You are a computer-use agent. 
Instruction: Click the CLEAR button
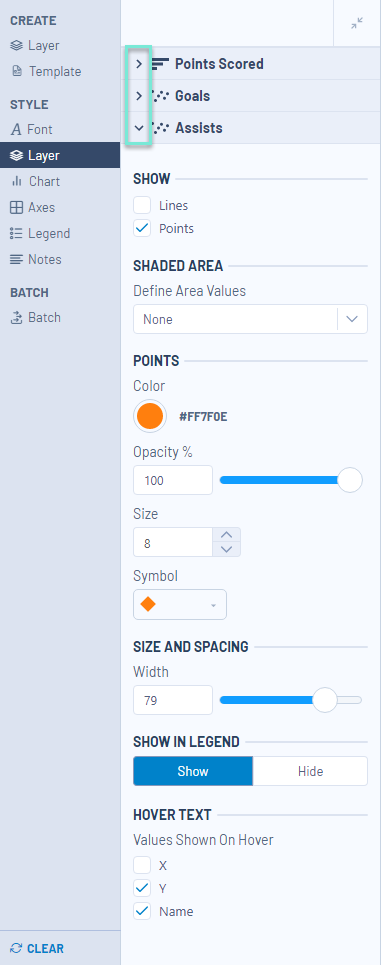pyautogui.click(x=38, y=948)
